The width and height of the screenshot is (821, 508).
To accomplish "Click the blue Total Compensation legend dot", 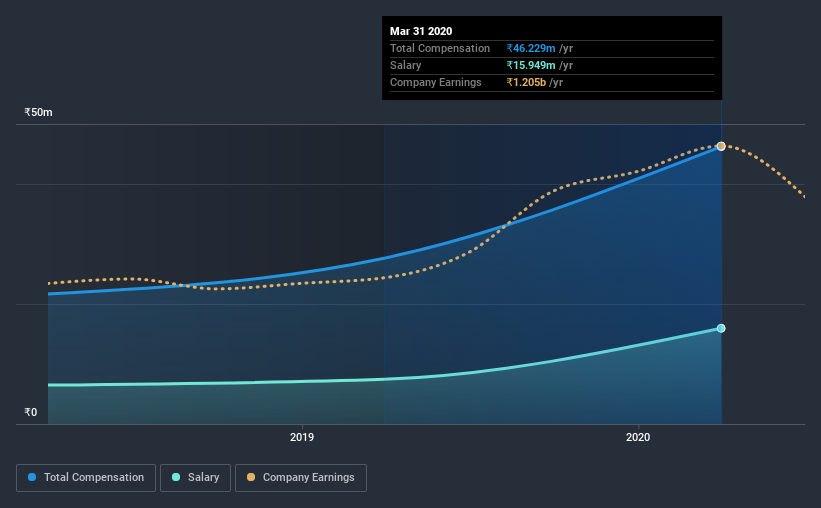I will click(32, 477).
